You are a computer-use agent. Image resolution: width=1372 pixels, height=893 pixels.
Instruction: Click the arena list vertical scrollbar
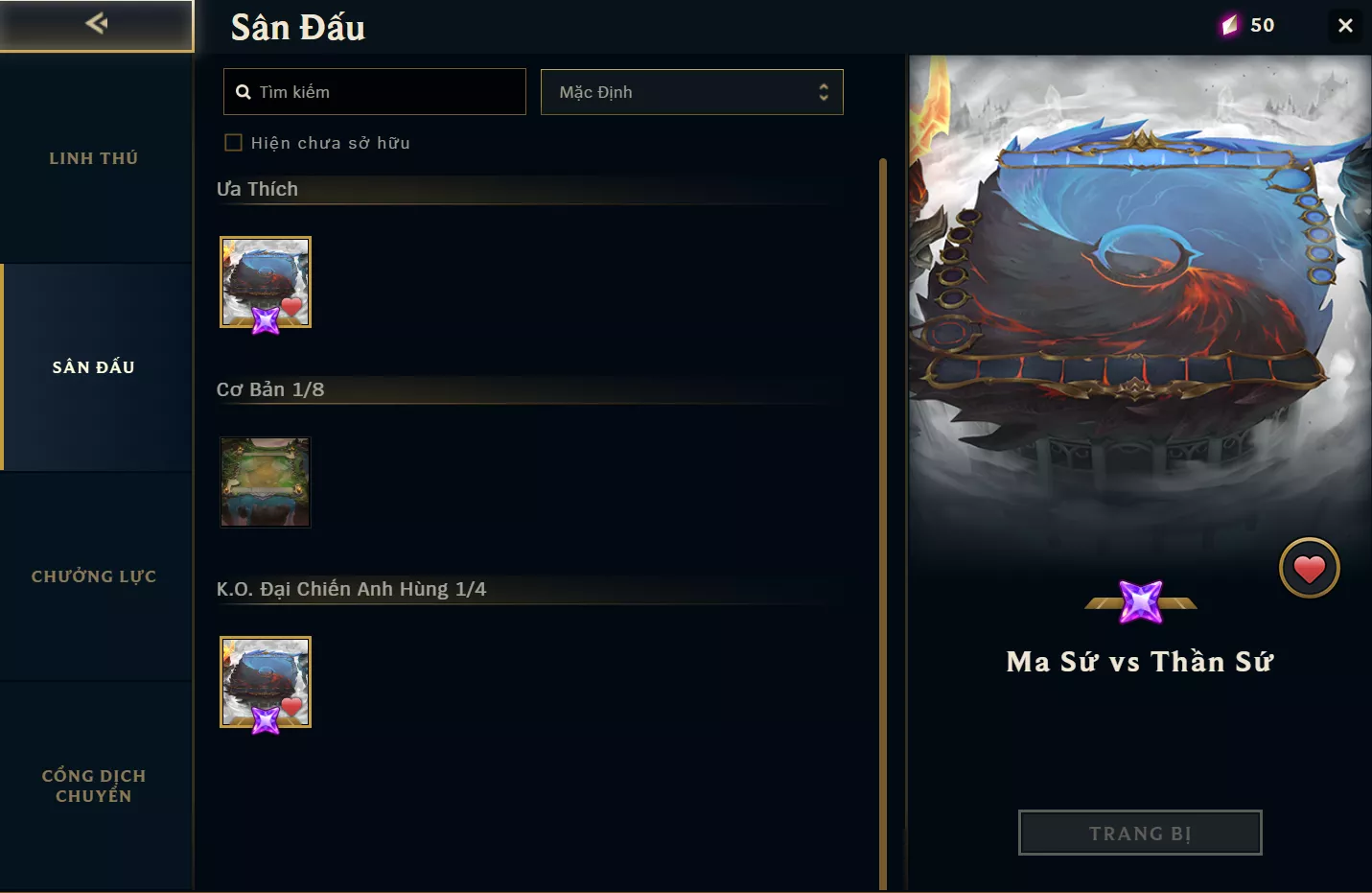883,524
